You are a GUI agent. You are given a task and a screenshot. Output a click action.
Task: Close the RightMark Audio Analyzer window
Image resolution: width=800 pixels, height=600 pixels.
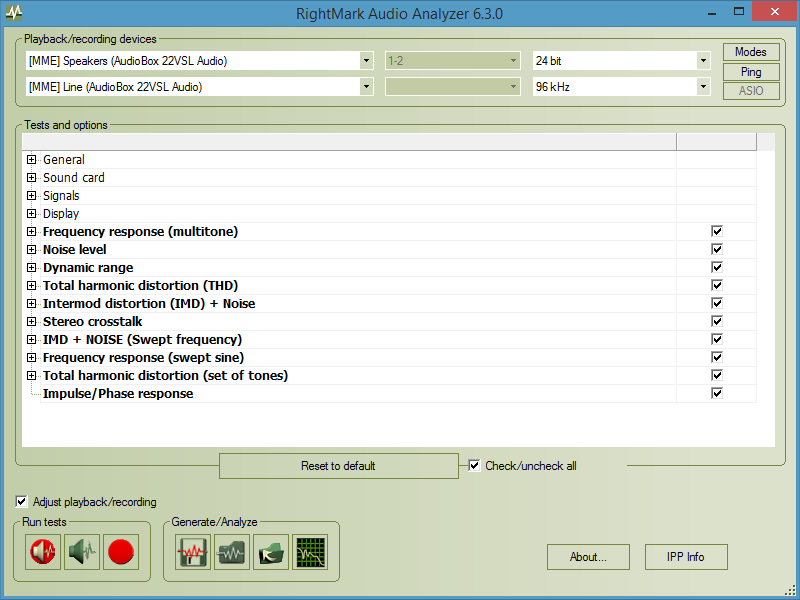tap(774, 12)
